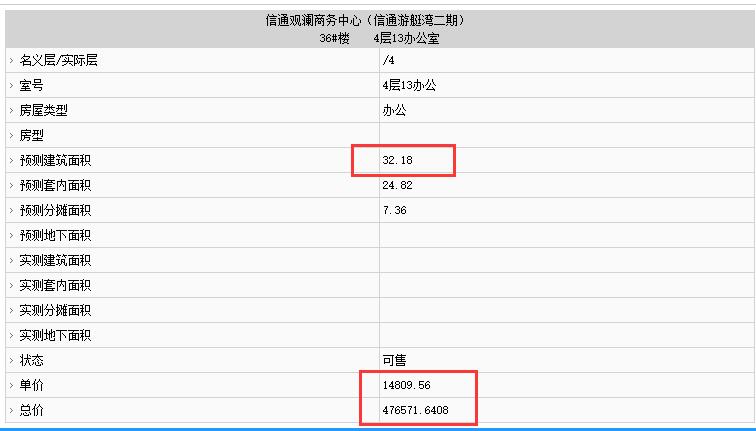Click the 预测分摊面积 row label
This screenshot has width=756, height=431.
point(55,211)
